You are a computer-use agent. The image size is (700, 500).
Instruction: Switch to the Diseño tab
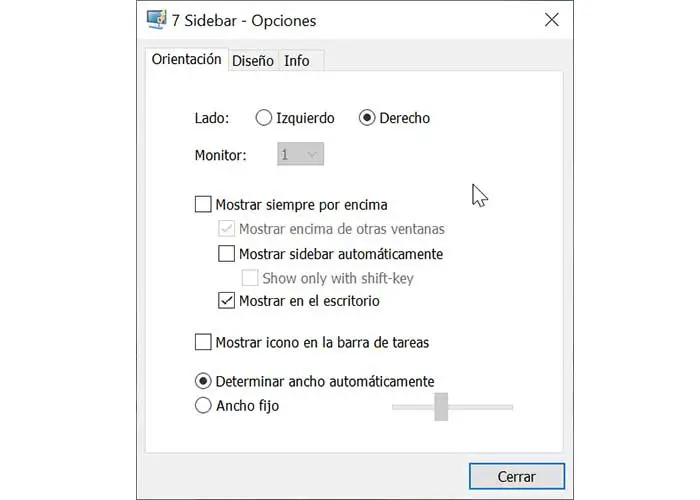252,61
